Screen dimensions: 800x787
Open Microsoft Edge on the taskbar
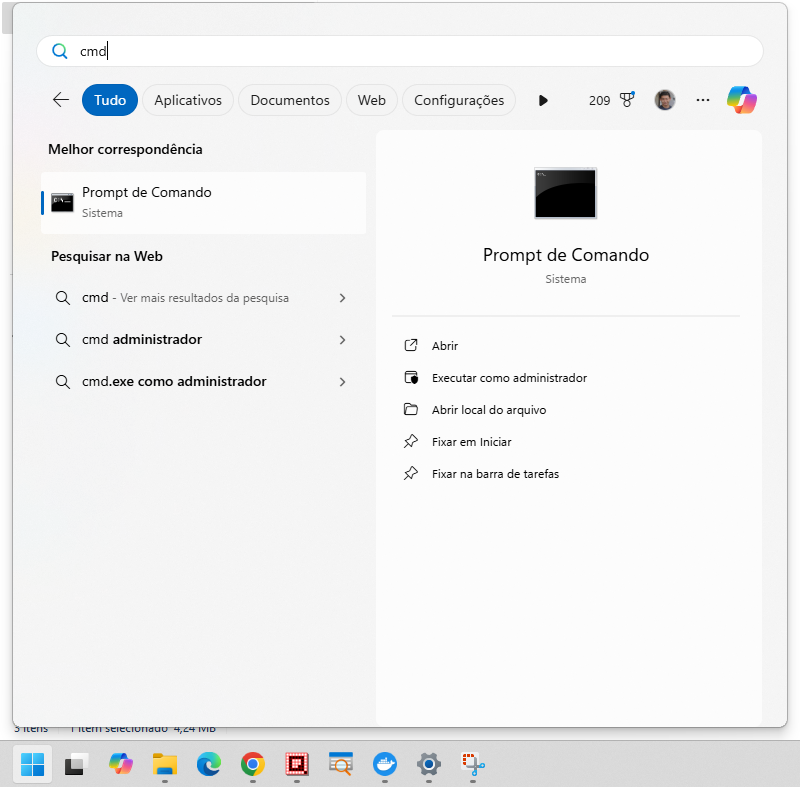click(209, 764)
